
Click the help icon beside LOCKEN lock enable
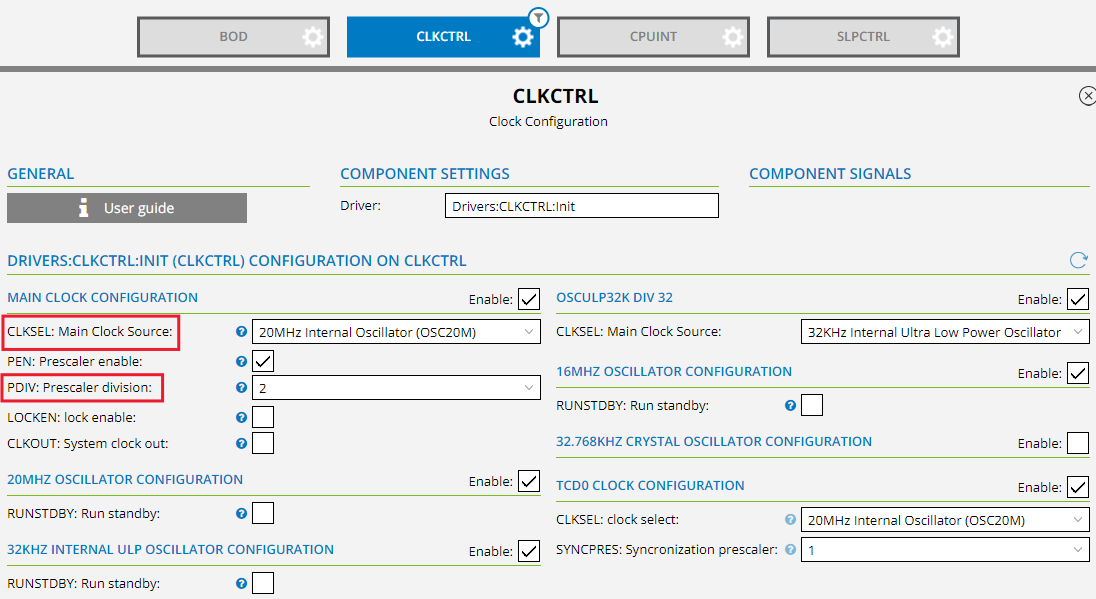[x=240, y=417]
